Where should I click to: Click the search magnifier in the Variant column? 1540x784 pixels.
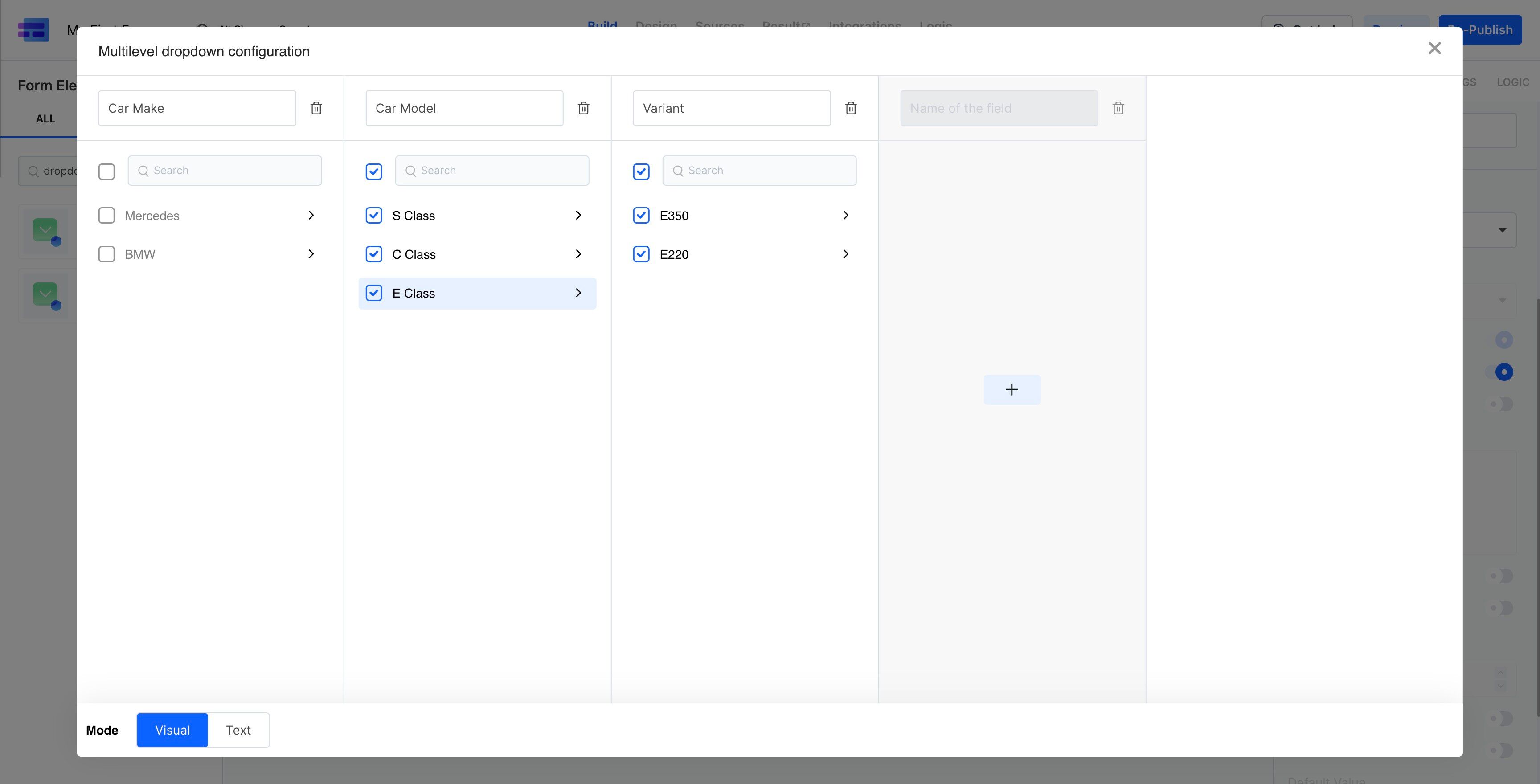click(x=679, y=170)
